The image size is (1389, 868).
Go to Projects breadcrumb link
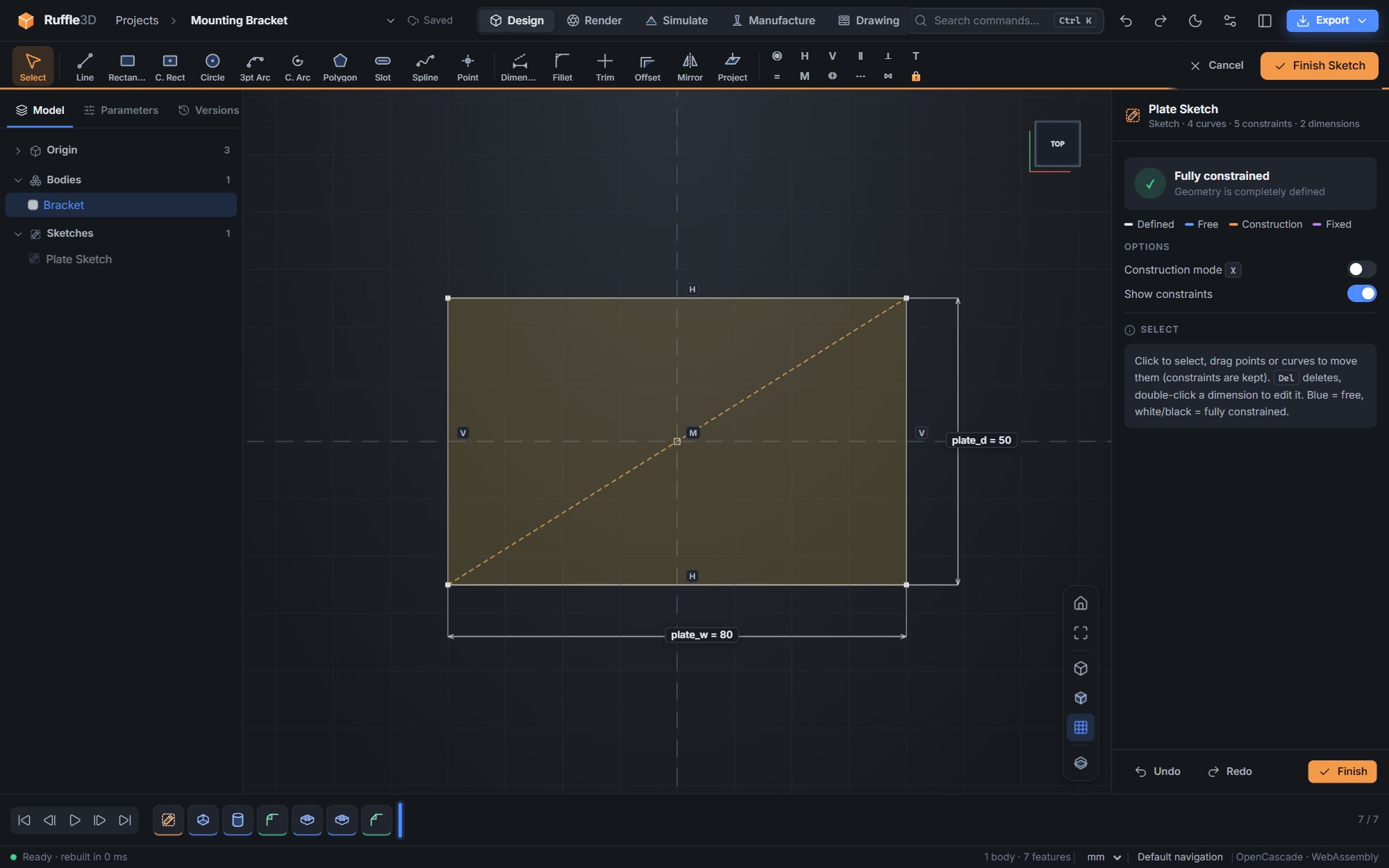137,21
